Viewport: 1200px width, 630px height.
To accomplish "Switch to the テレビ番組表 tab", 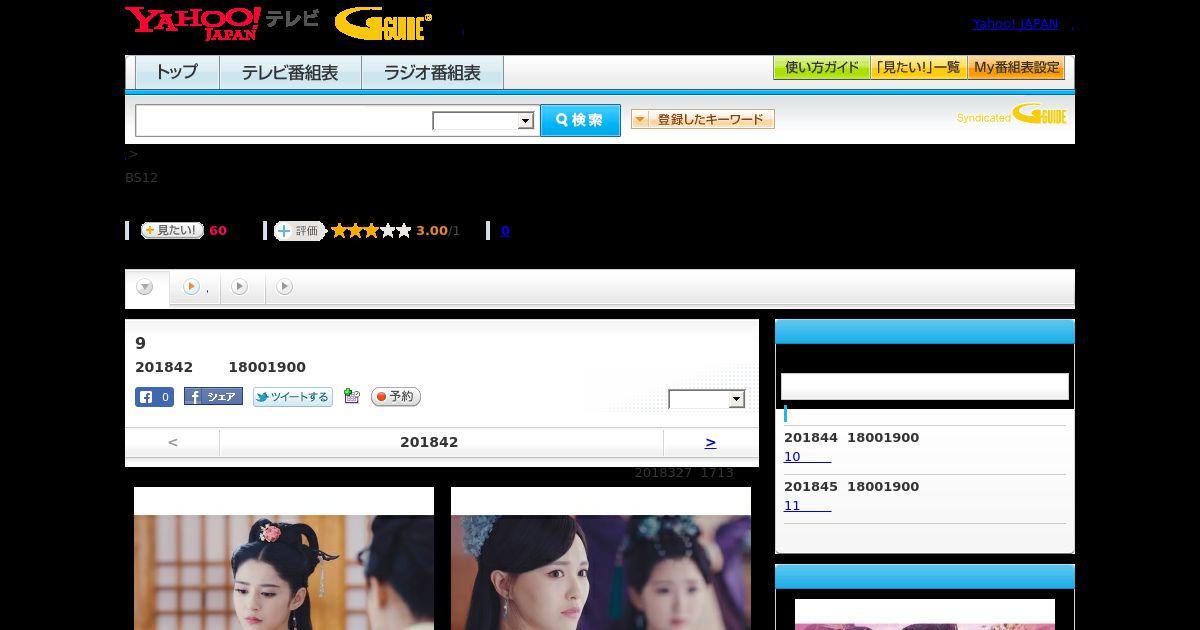I will [x=290, y=73].
